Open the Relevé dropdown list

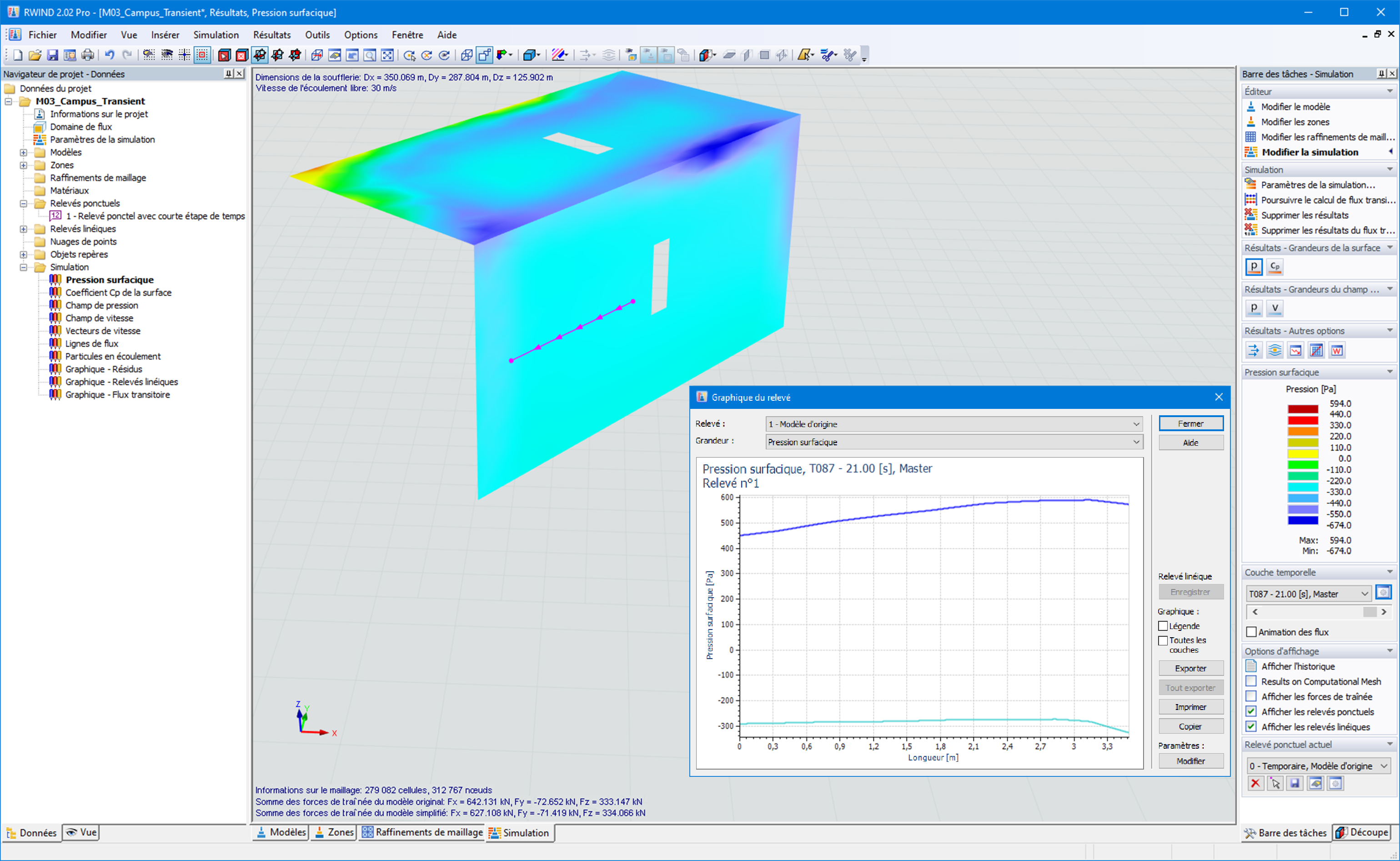[x=1136, y=424]
